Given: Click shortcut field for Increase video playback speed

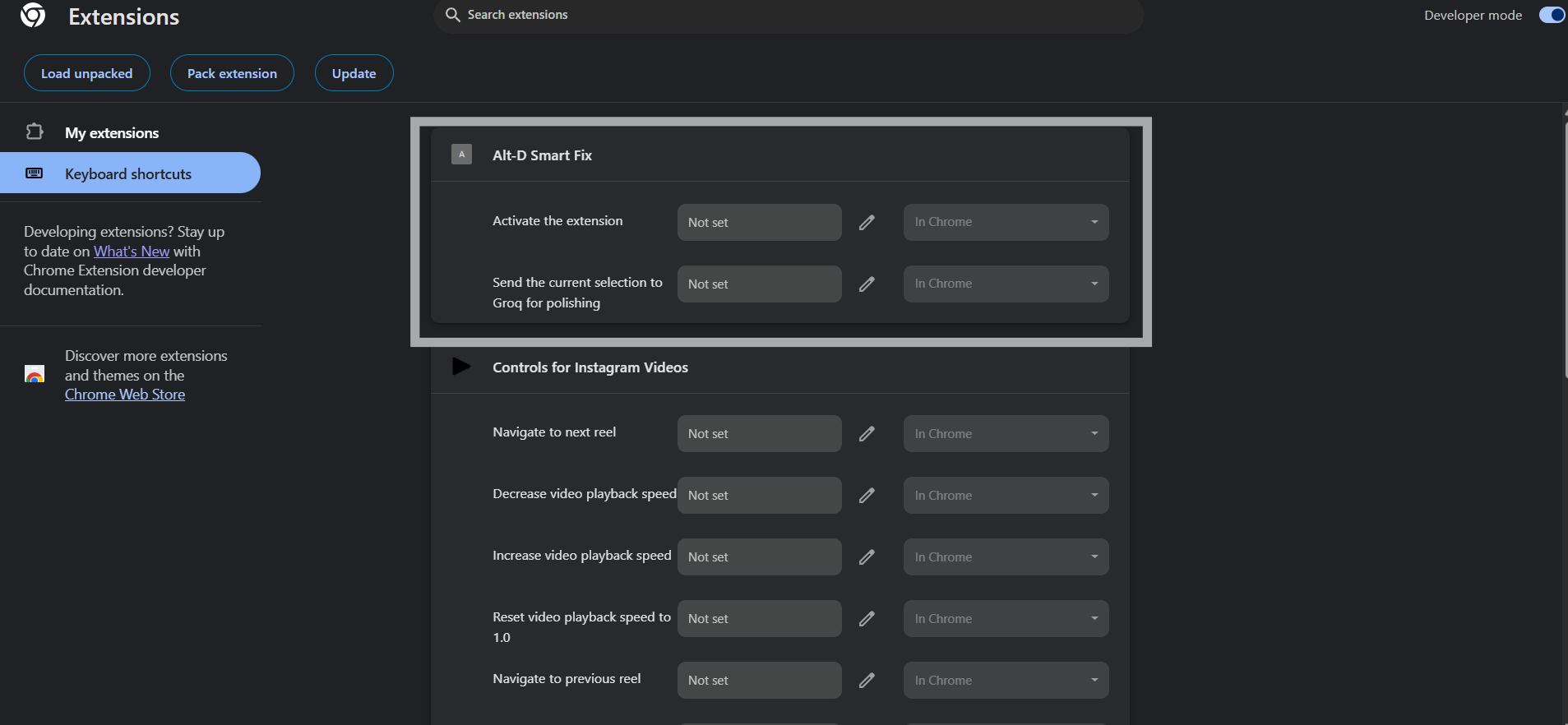Looking at the screenshot, I should (x=759, y=556).
